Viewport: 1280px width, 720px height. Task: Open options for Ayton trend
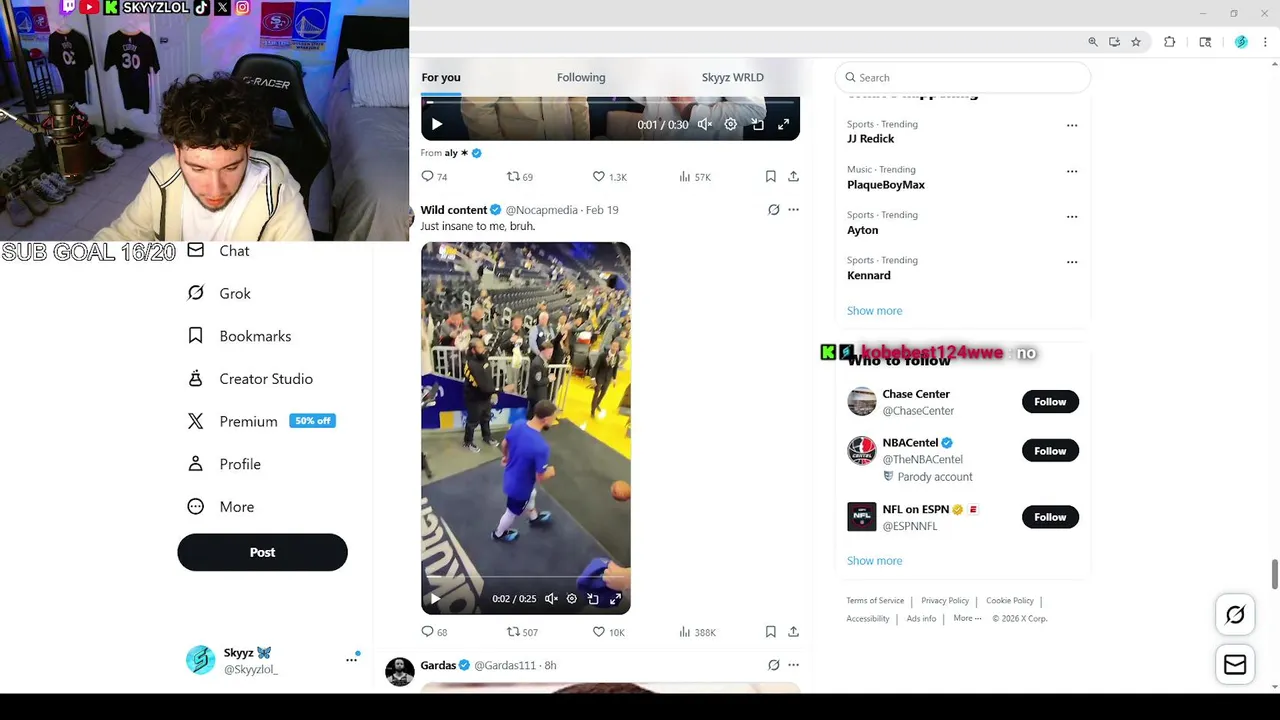coord(1072,216)
